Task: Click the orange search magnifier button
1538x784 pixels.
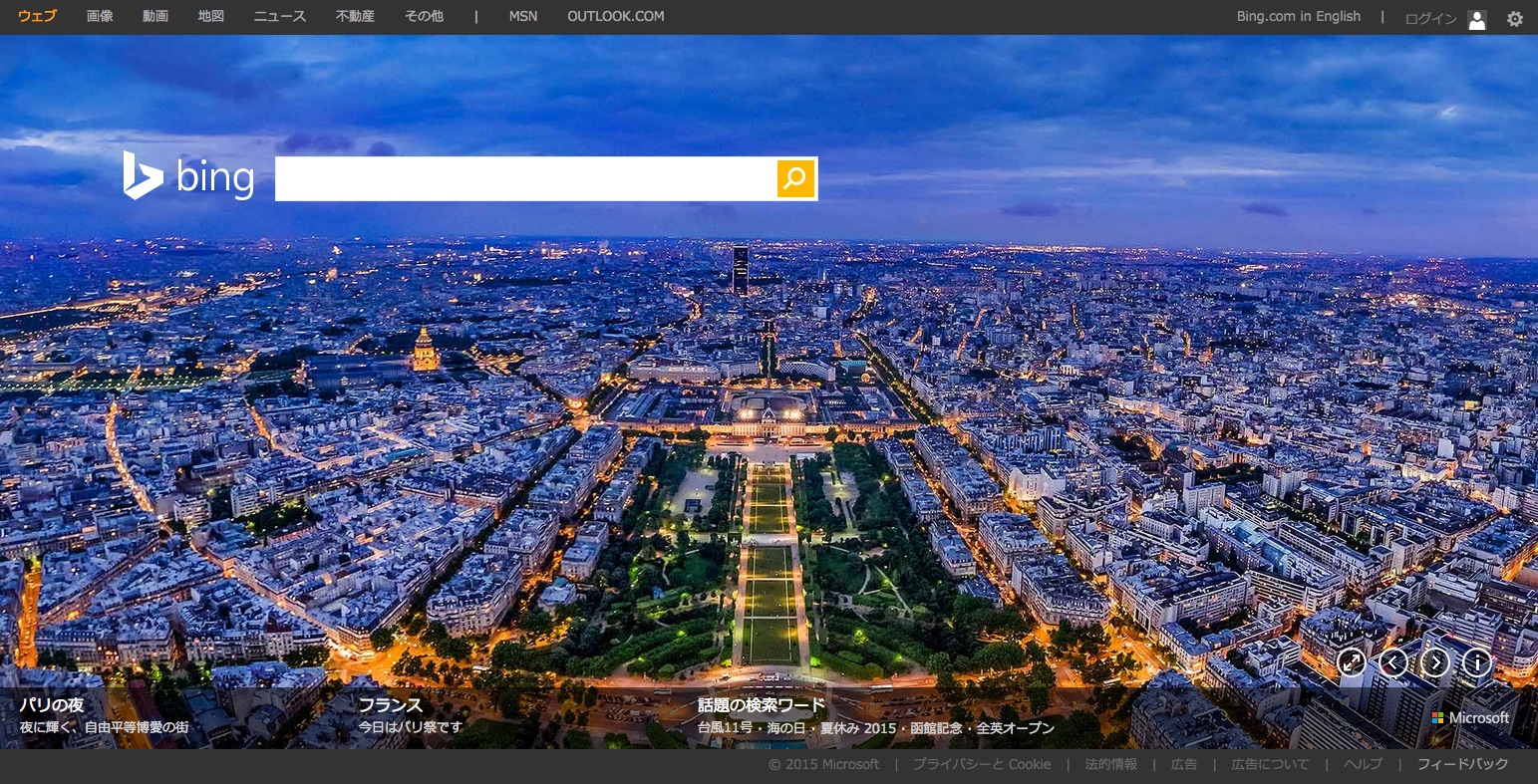Action: click(x=795, y=178)
